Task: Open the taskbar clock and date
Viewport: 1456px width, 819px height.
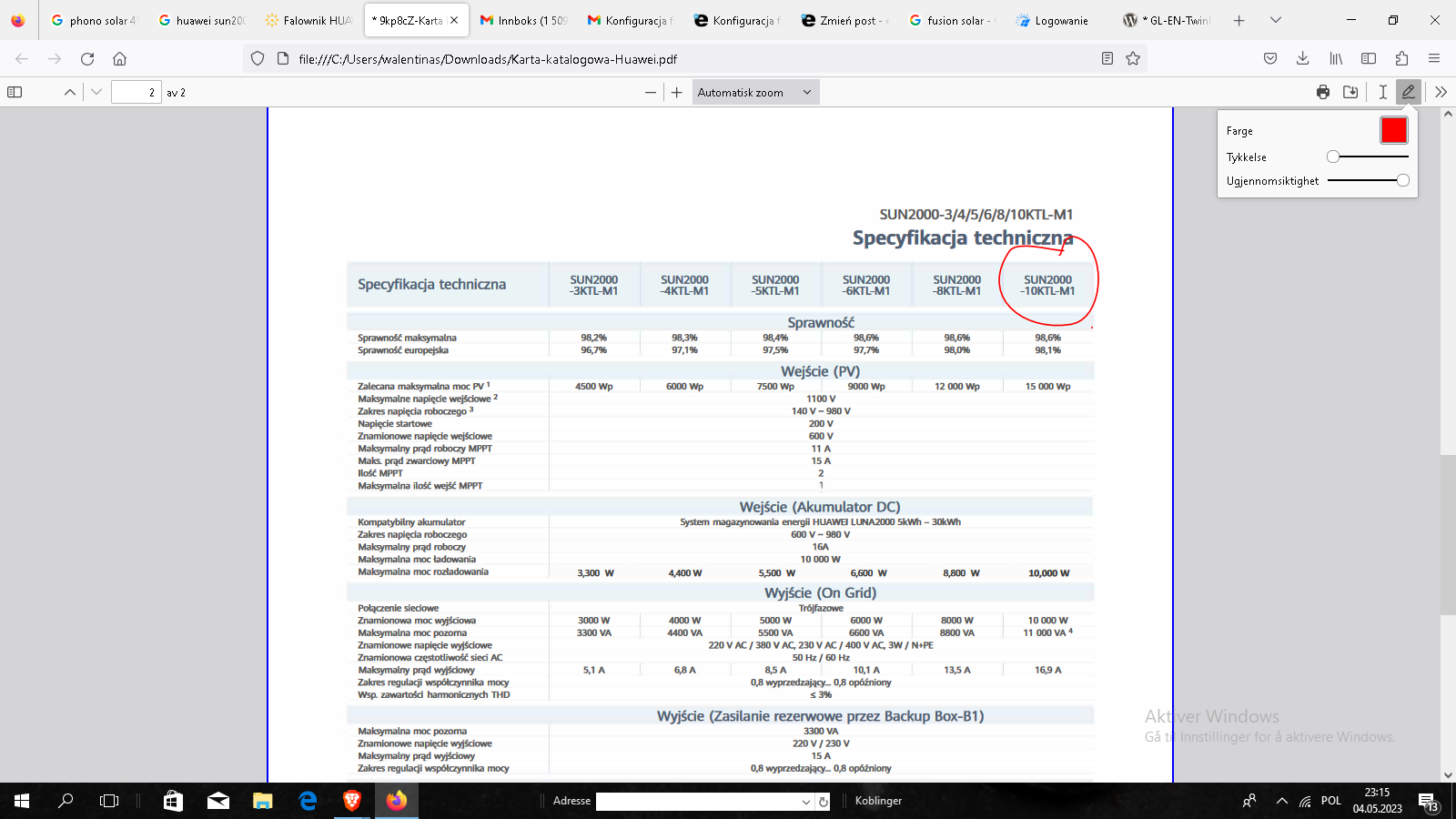Action: tap(1377, 801)
